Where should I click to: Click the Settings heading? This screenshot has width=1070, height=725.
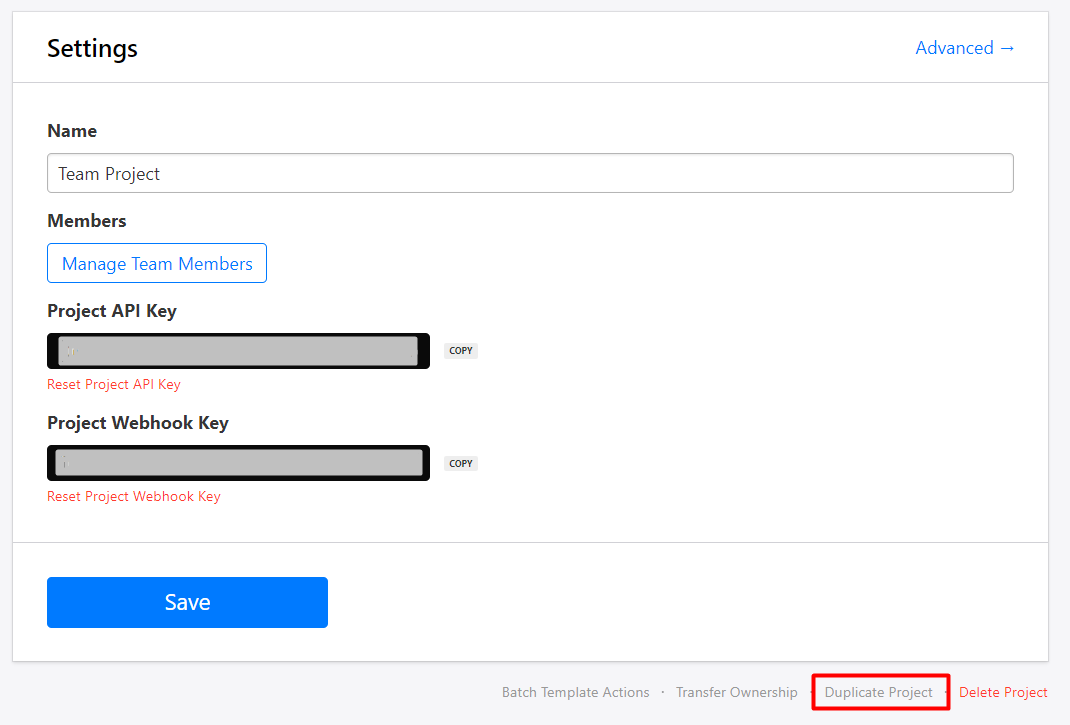tap(92, 48)
